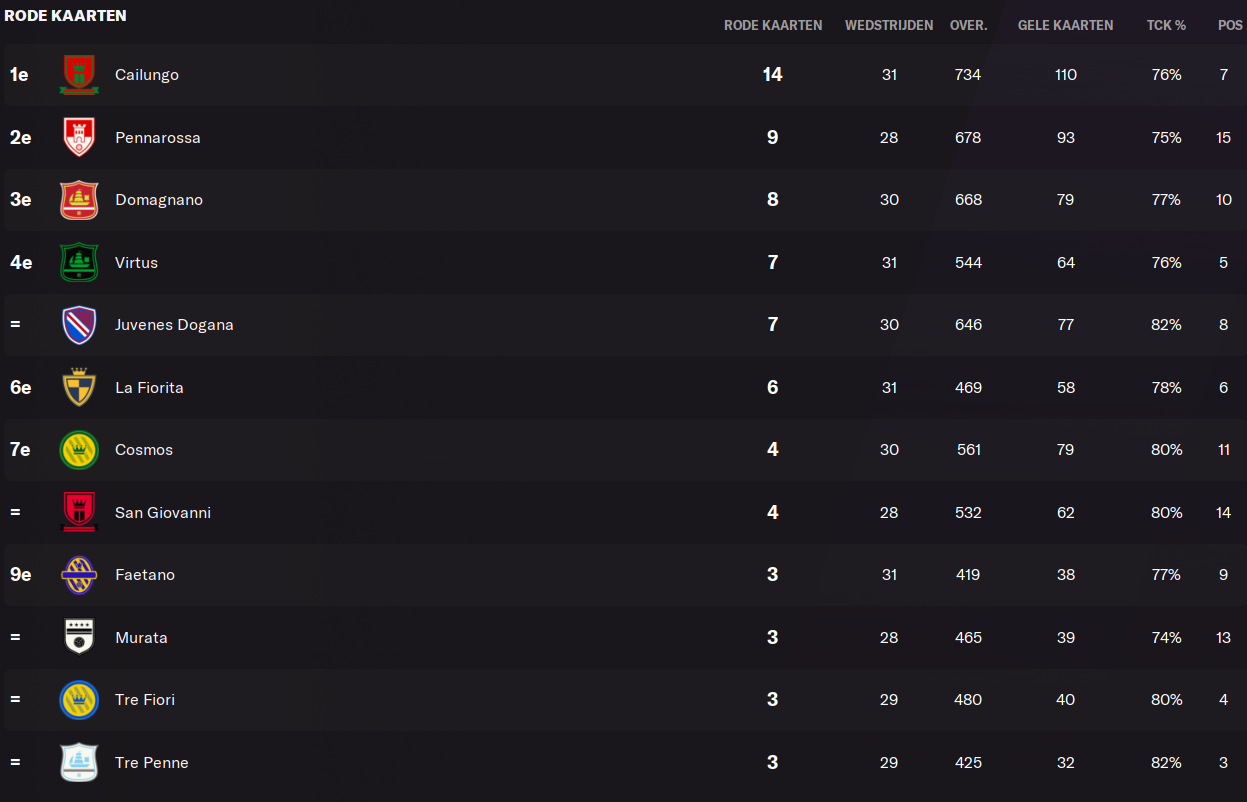Click the La Fiorita club crest
The height and width of the screenshot is (802, 1247).
[x=79, y=387]
